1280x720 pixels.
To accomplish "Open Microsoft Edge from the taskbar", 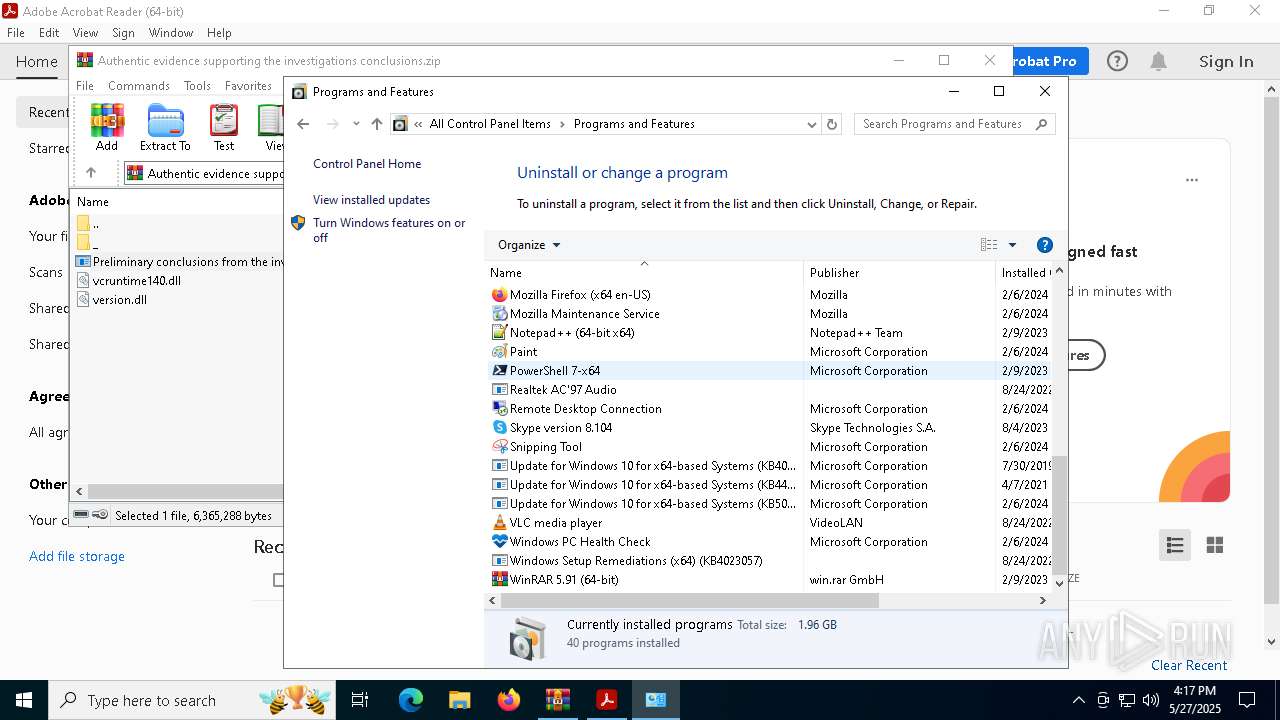I will pos(411,700).
